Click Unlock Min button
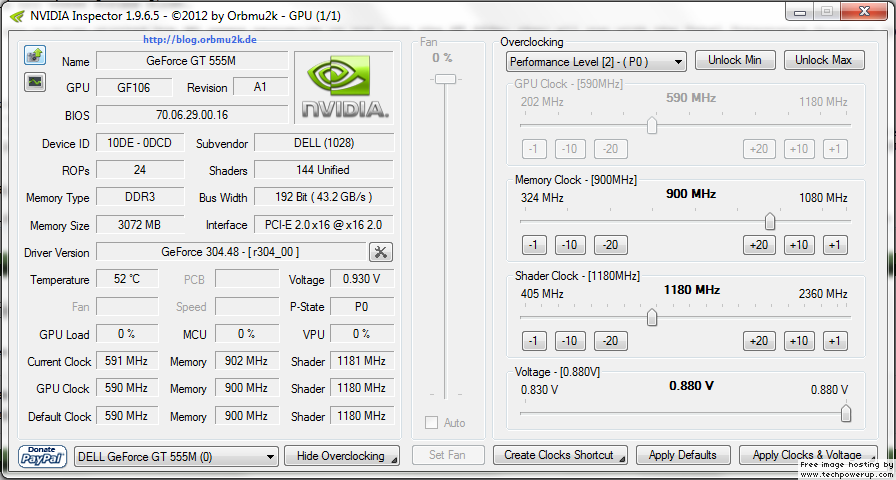Image resolution: width=896 pixels, height=480 pixels. tap(735, 60)
